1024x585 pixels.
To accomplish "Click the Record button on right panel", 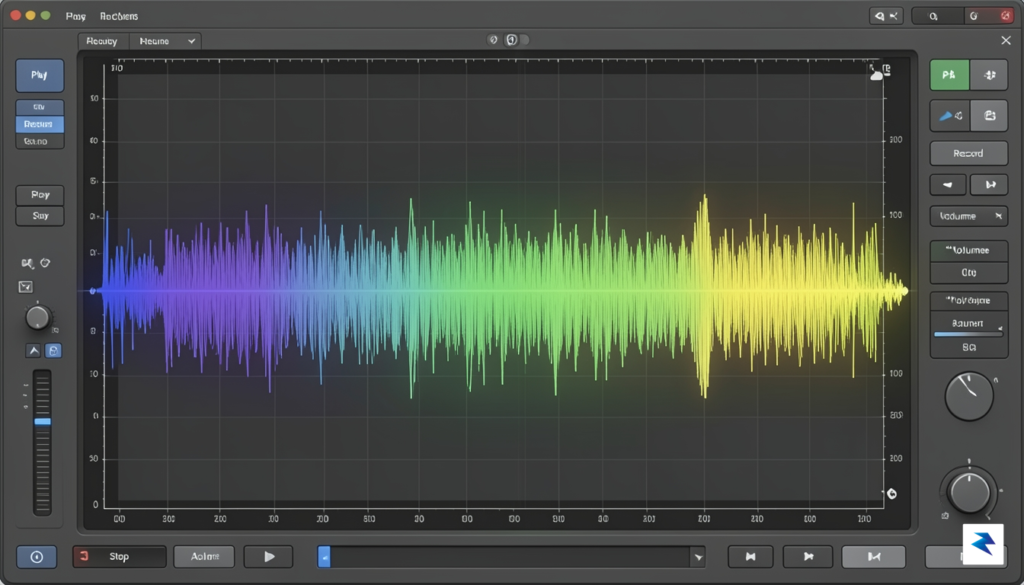I will [968, 153].
